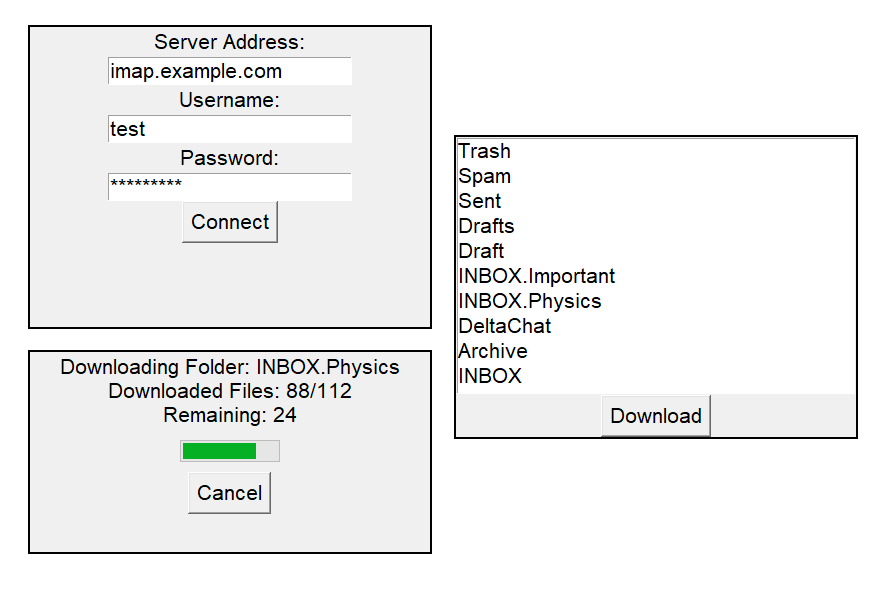Click the username input field
The width and height of the screenshot is (882, 591).
click(x=230, y=129)
